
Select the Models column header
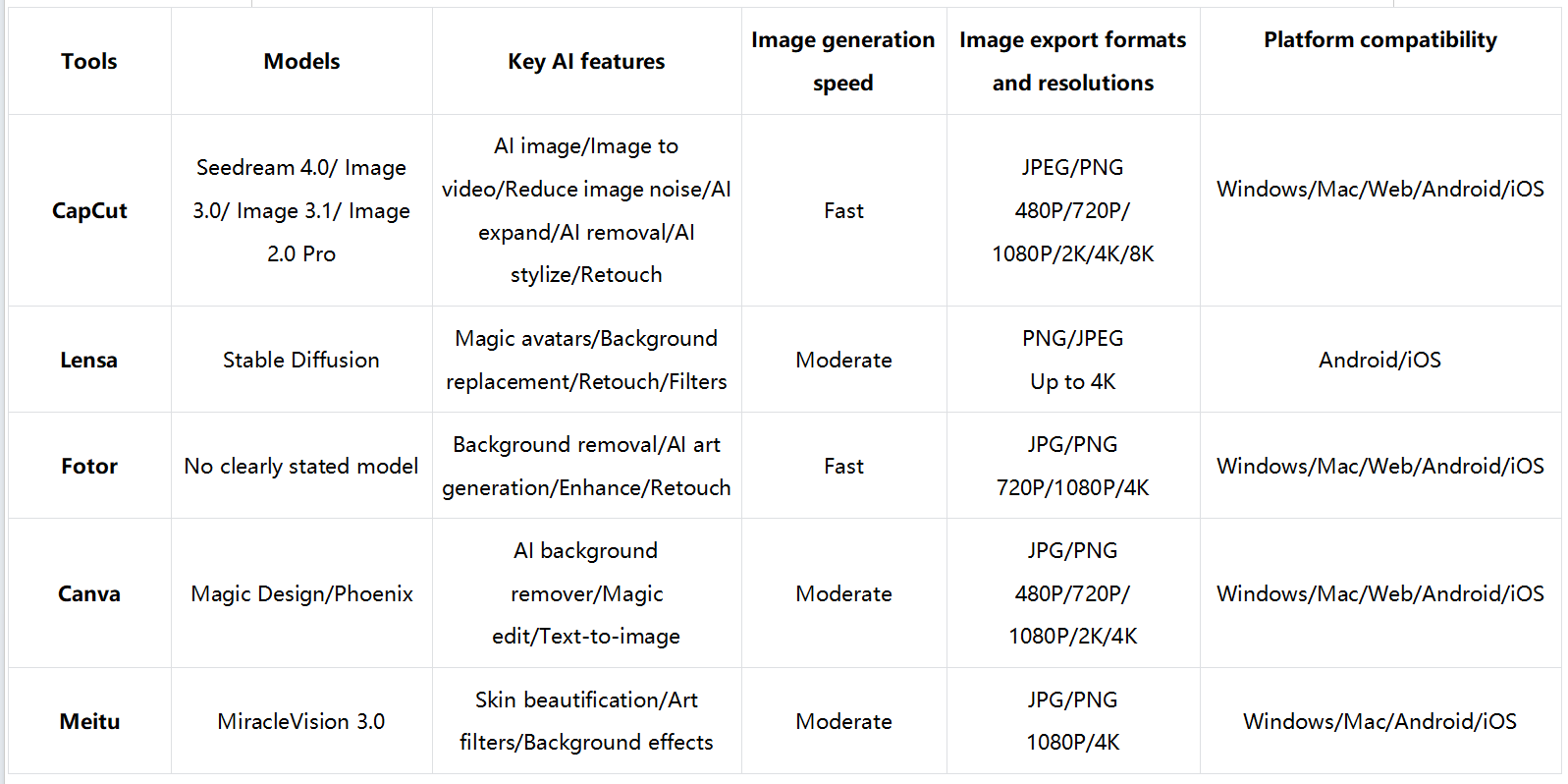click(x=301, y=62)
